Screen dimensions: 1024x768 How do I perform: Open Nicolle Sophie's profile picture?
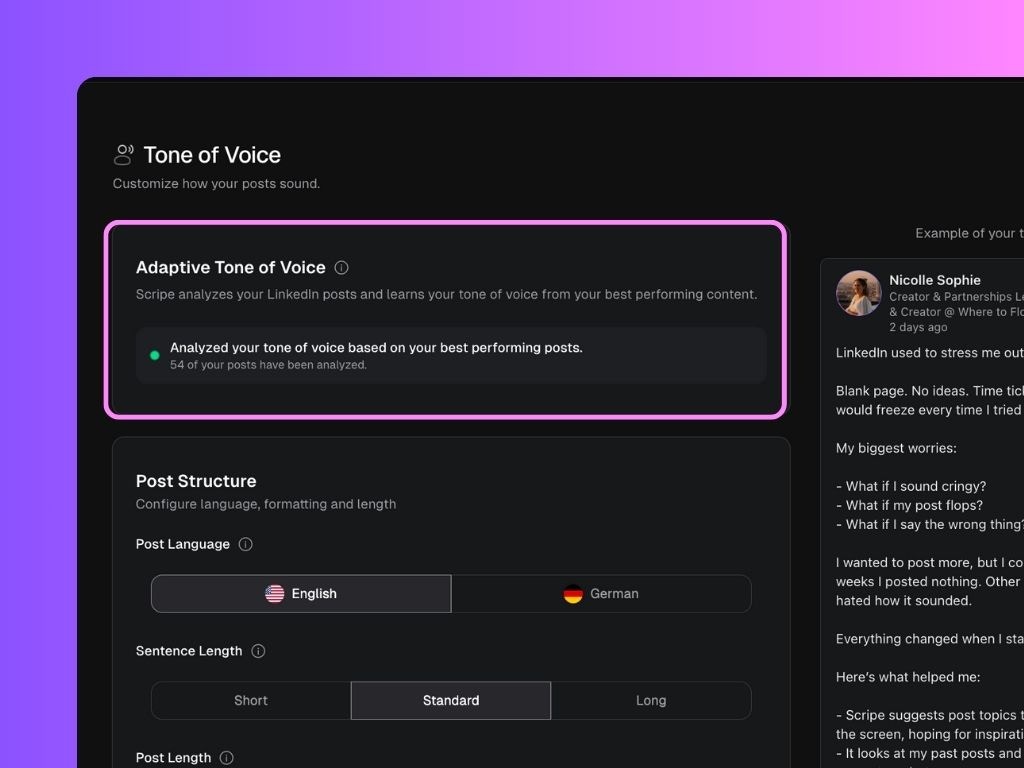(859, 293)
